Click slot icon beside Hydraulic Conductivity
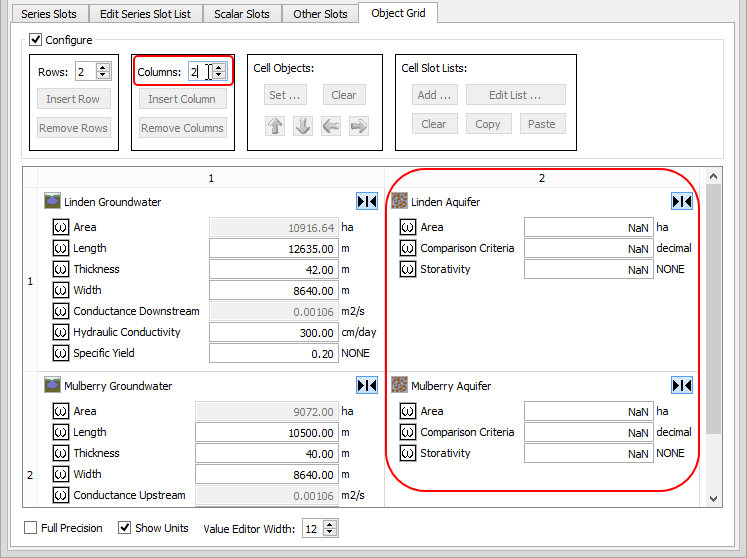This screenshot has width=747, height=558. [60, 332]
